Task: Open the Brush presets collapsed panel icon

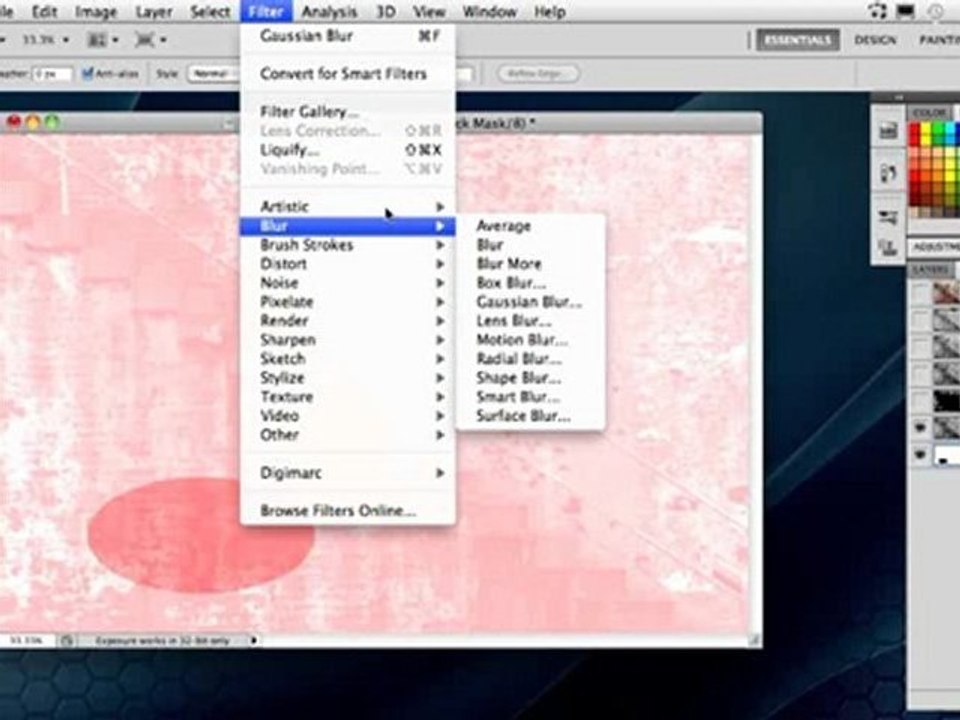Action: [888, 217]
